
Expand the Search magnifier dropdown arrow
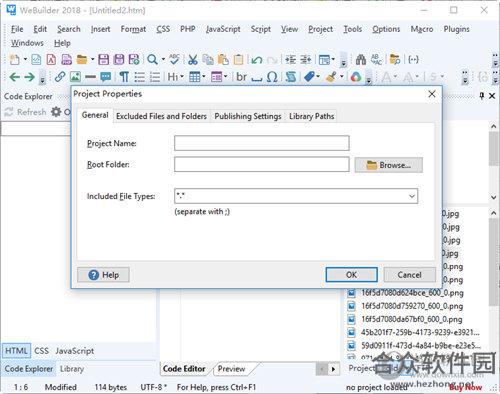(163, 60)
